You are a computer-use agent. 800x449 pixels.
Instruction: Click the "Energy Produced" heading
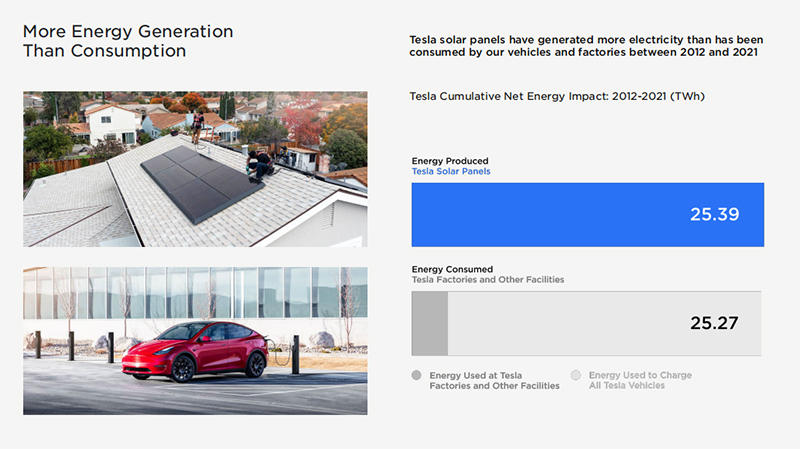(451, 161)
